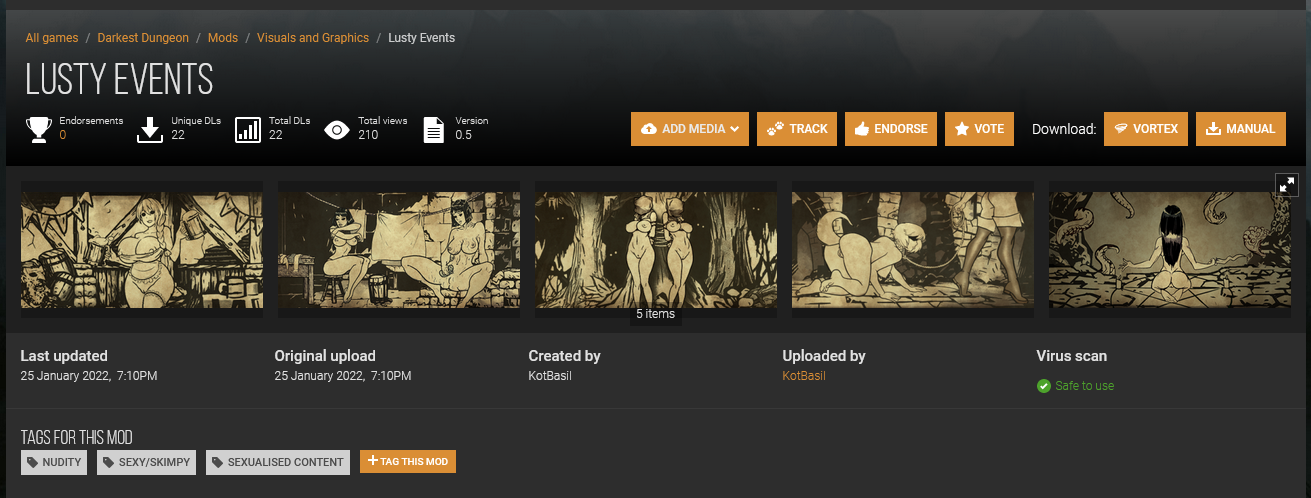Click the Unique DLs download icon
The height and width of the screenshot is (498, 1311).
pyautogui.click(x=150, y=129)
